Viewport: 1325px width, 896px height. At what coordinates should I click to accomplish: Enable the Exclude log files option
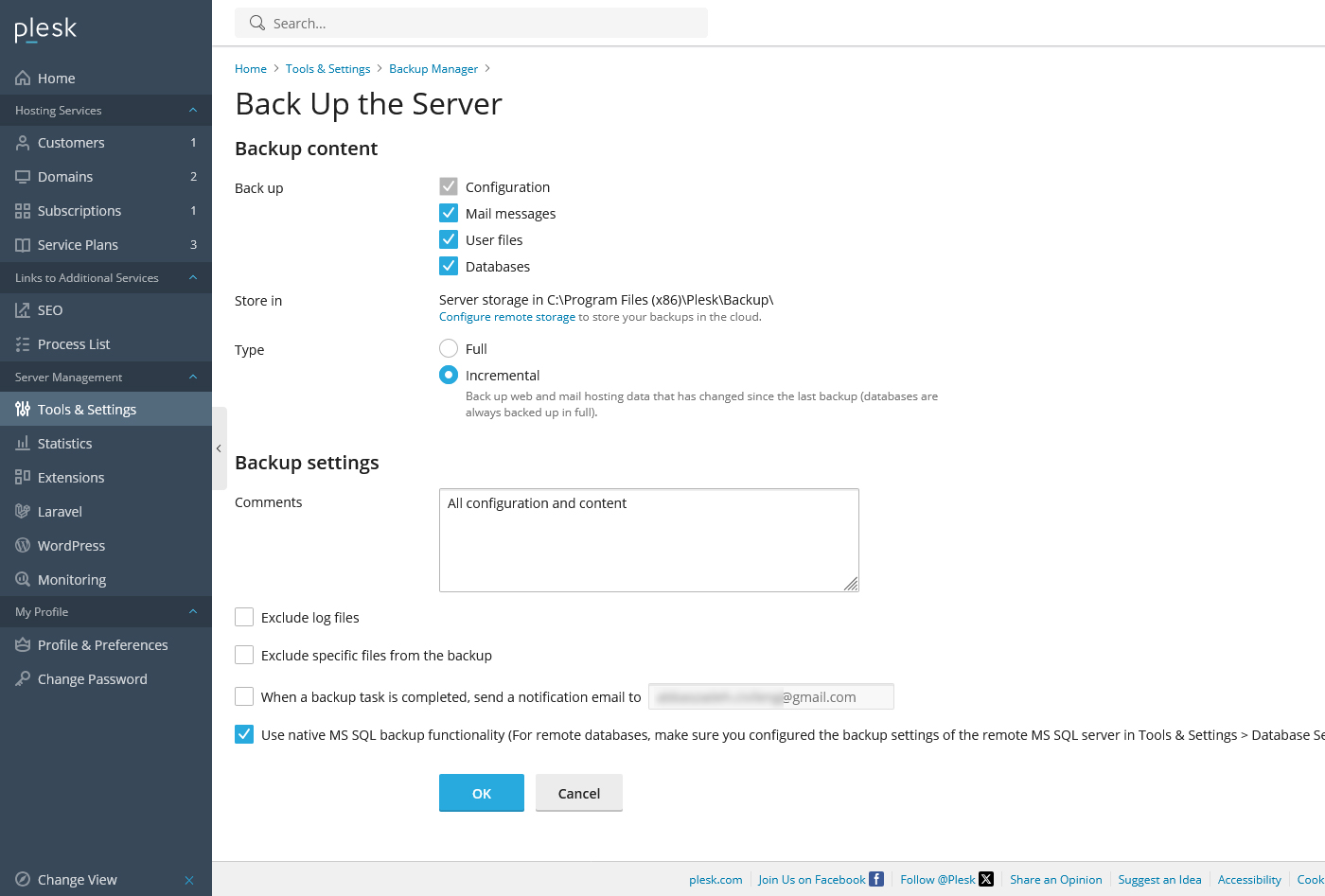click(x=244, y=617)
